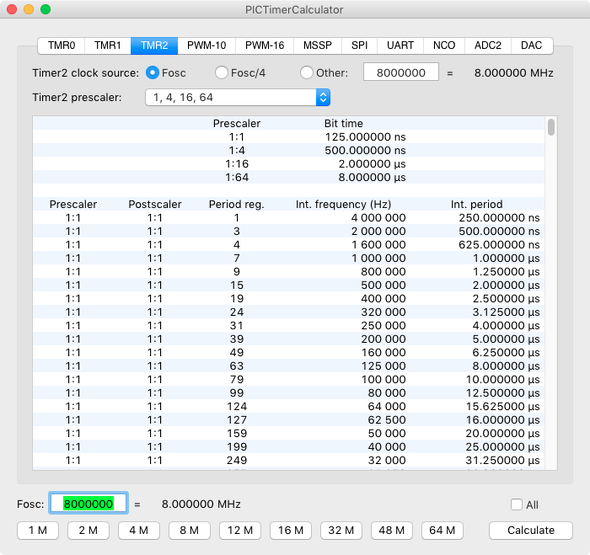Open the PWM-10 tab
590x555 pixels.
pos(207,46)
